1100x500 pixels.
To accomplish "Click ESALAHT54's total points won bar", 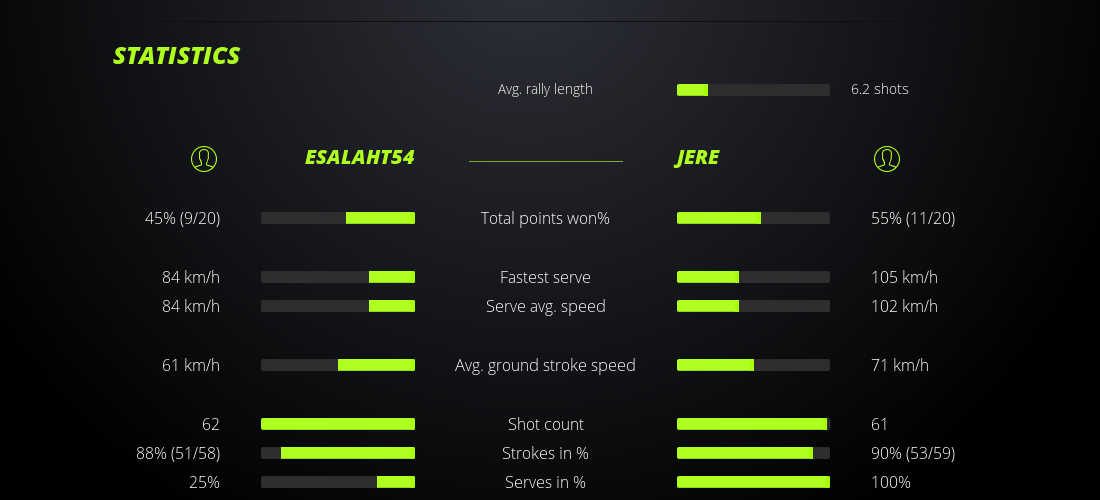I will pos(338,218).
